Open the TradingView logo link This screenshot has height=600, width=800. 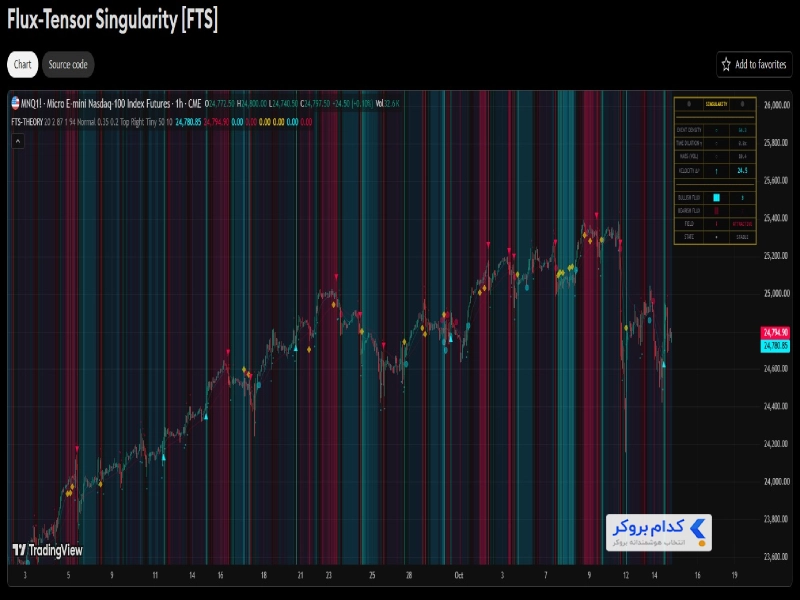pos(47,550)
